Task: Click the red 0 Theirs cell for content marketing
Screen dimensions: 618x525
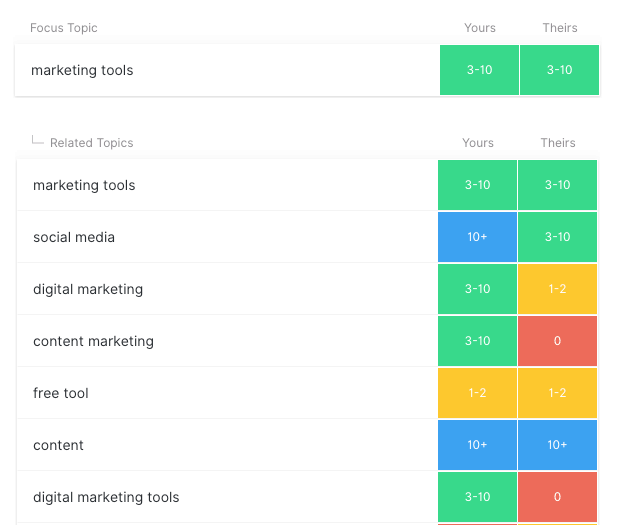Action: click(558, 341)
